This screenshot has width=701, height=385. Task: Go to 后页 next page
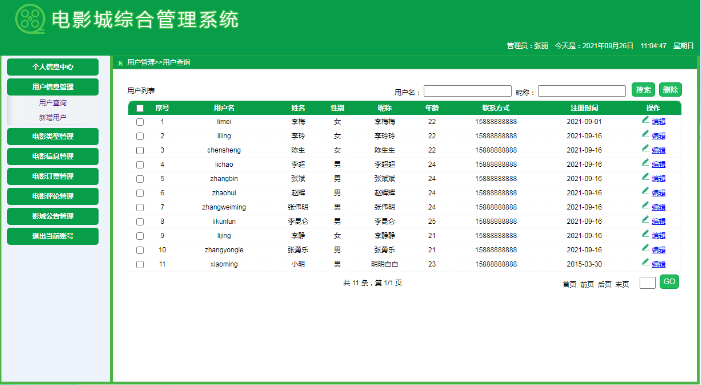[x=604, y=284]
